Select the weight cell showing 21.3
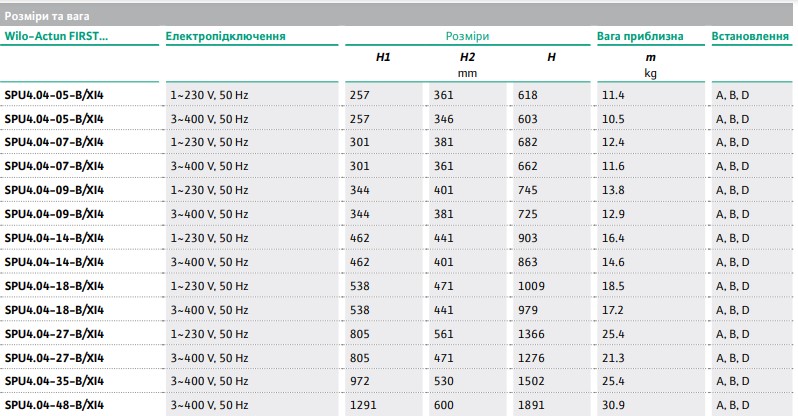This screenshot has width=798, height=416. tap(613, 358)
